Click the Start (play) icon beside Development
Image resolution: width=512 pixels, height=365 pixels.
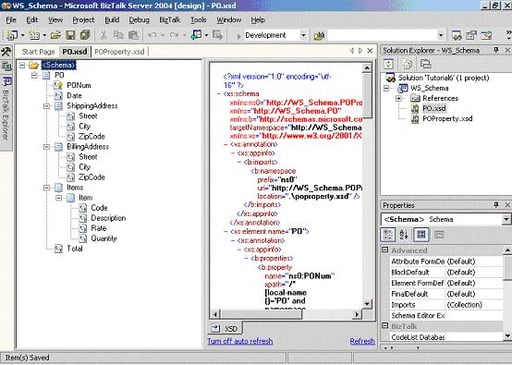[x=239, y=36]
